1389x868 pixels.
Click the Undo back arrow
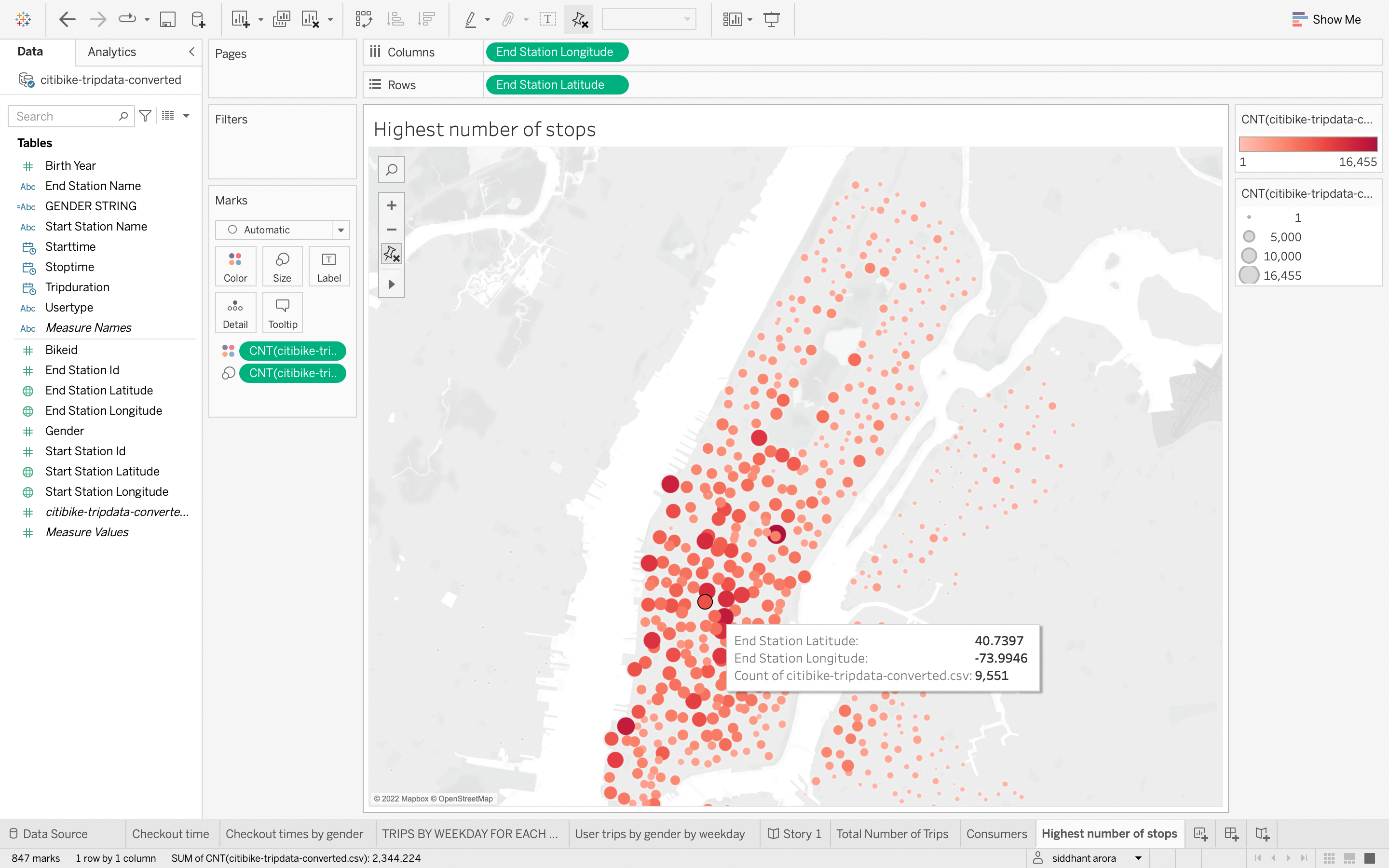[x=67, y=19]
